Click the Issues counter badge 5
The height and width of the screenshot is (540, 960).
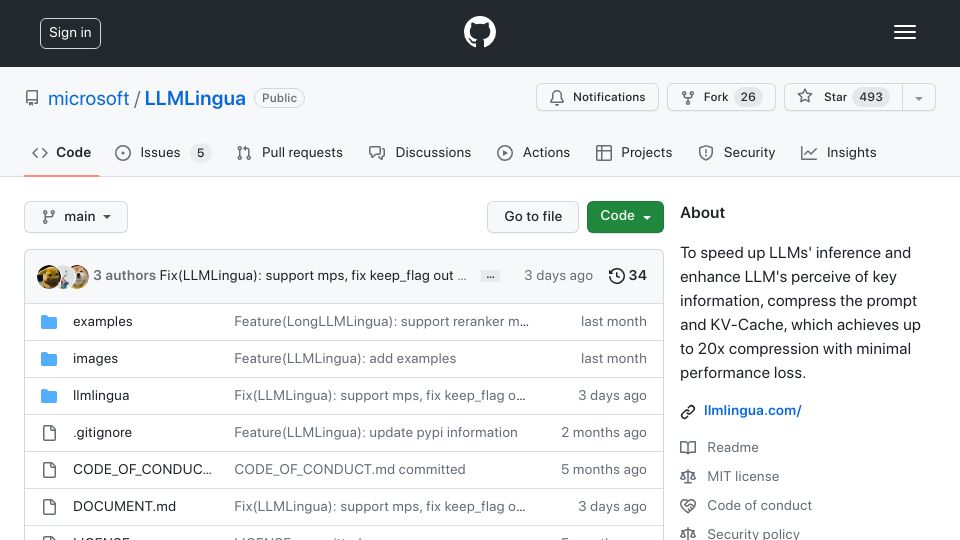pos(200,152)
